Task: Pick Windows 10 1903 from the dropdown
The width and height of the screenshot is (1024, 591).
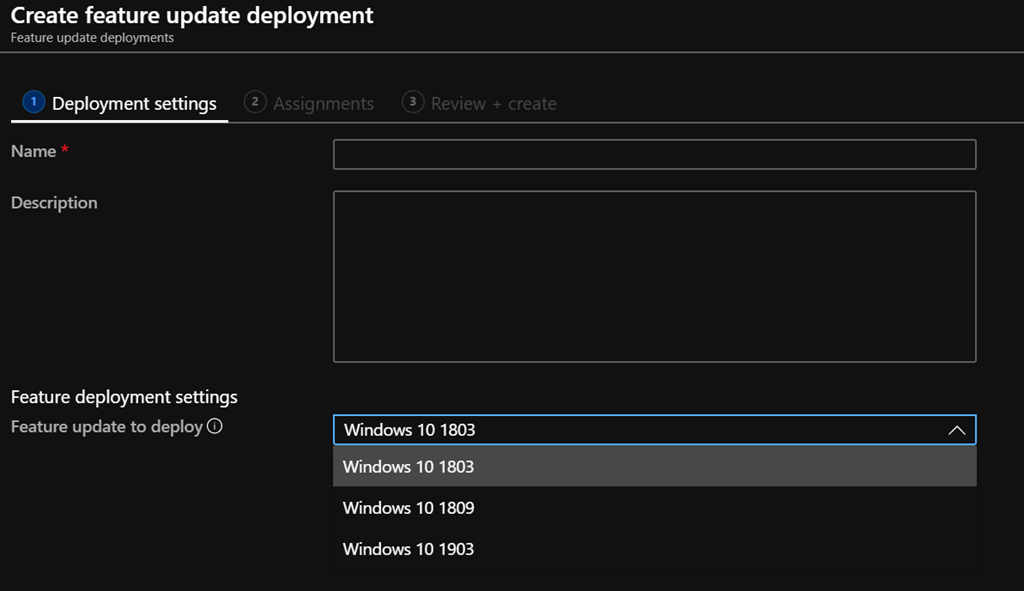Action: (x=409, y=549)
